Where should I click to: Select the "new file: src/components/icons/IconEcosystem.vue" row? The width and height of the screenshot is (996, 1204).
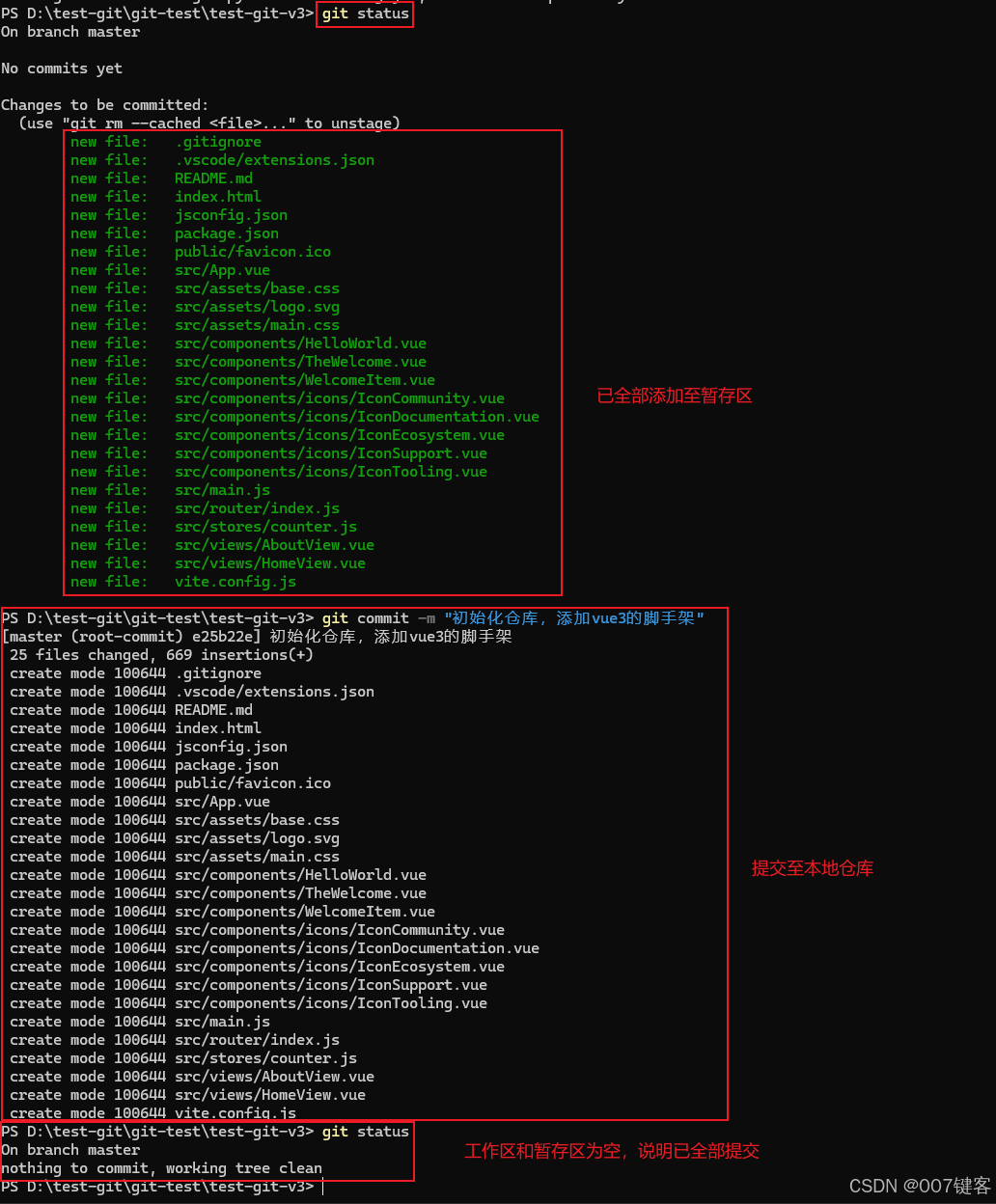point(288,435)
